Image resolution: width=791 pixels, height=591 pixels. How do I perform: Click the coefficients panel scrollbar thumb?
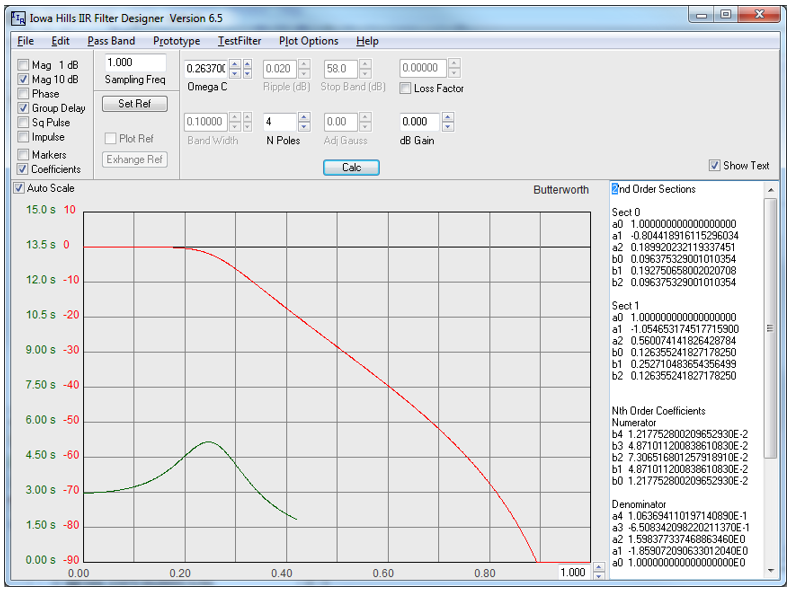click(x=770, y=328)
